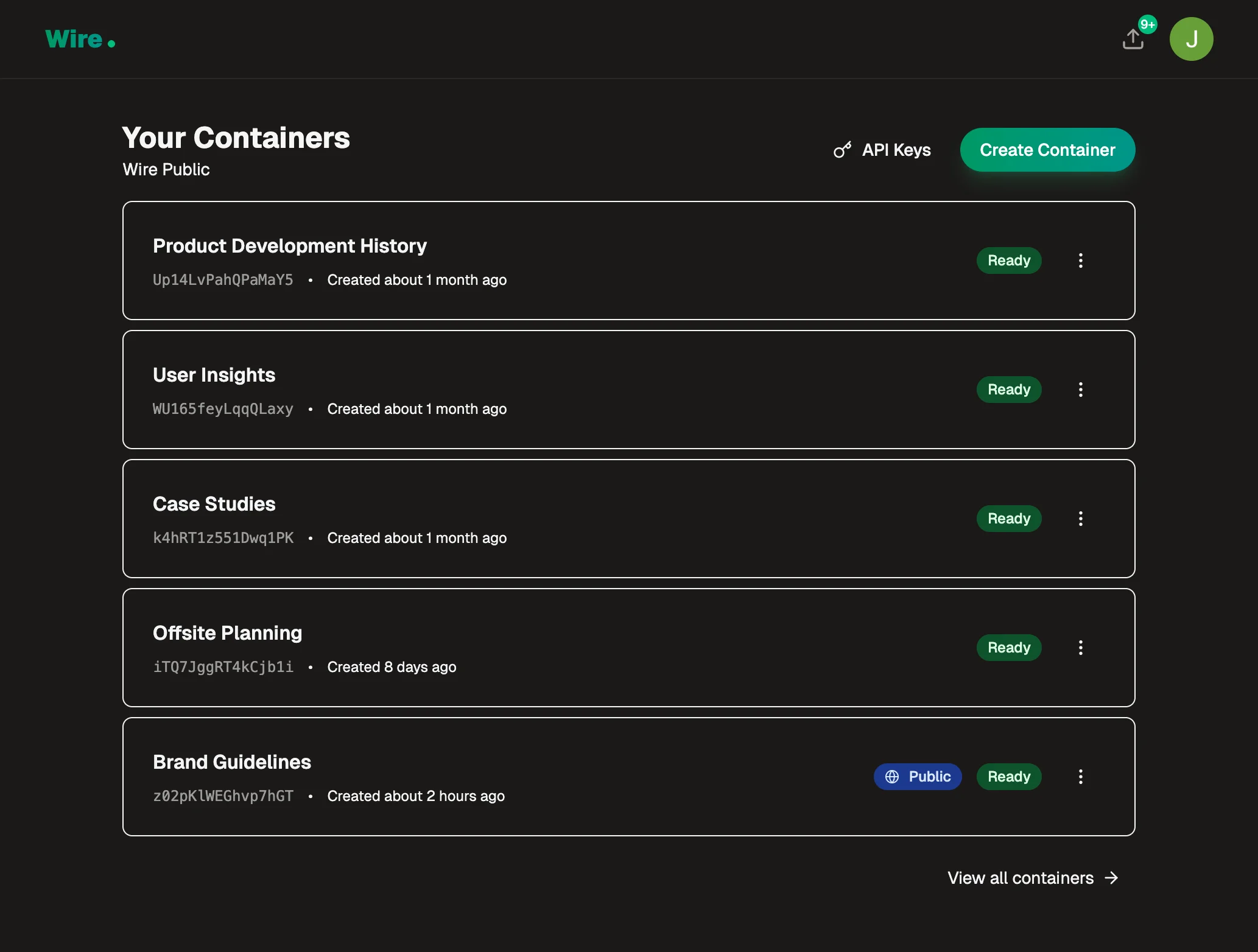The image size is (1258, 952).
Task: Open the upload icon in the header
Action: pos(1133,38)
